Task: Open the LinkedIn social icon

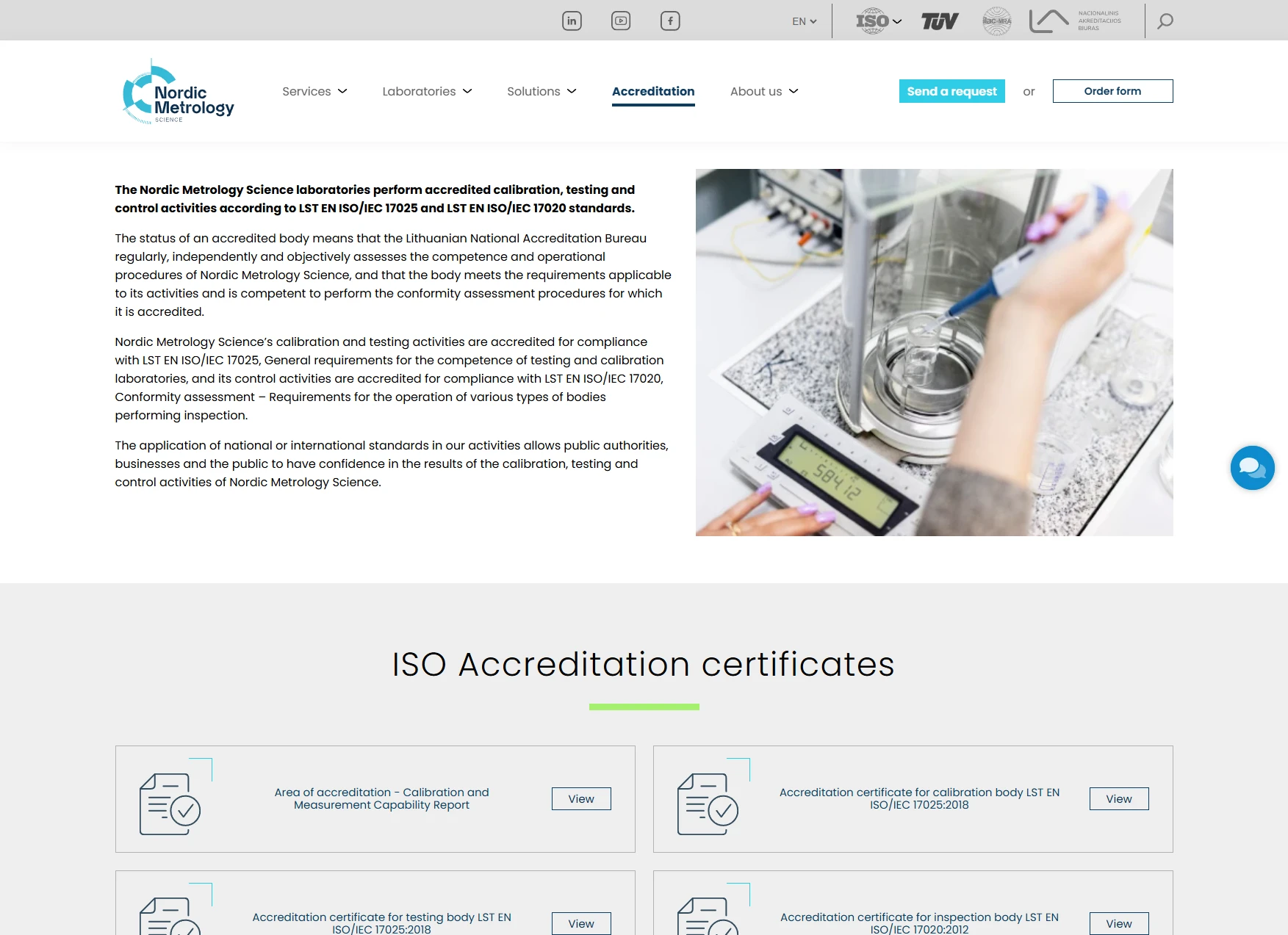Action: pyautogui.click(x=572, y=21)
